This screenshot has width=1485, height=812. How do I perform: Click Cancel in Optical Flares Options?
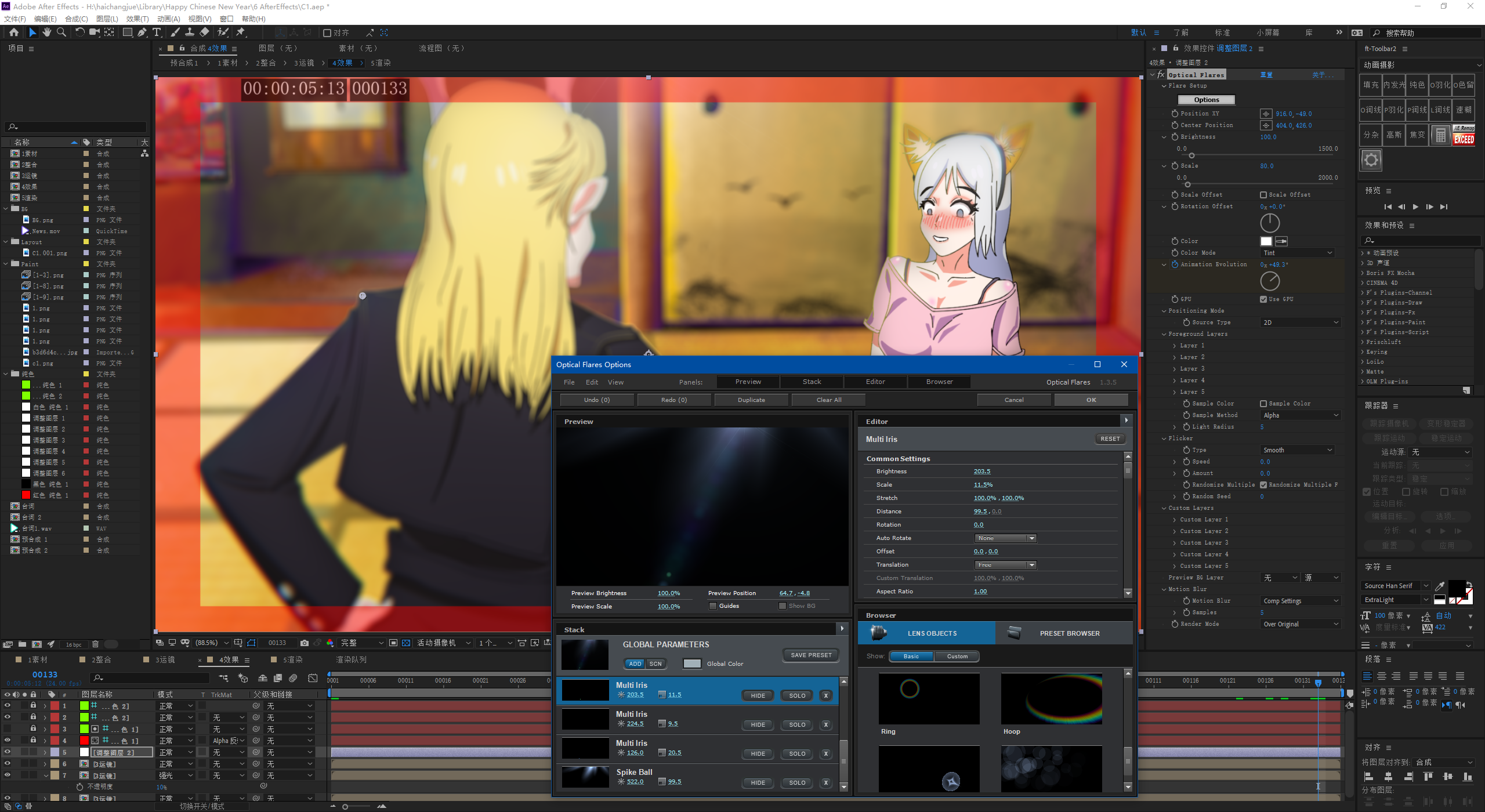pyautogui.click(x=1014, y=400)
